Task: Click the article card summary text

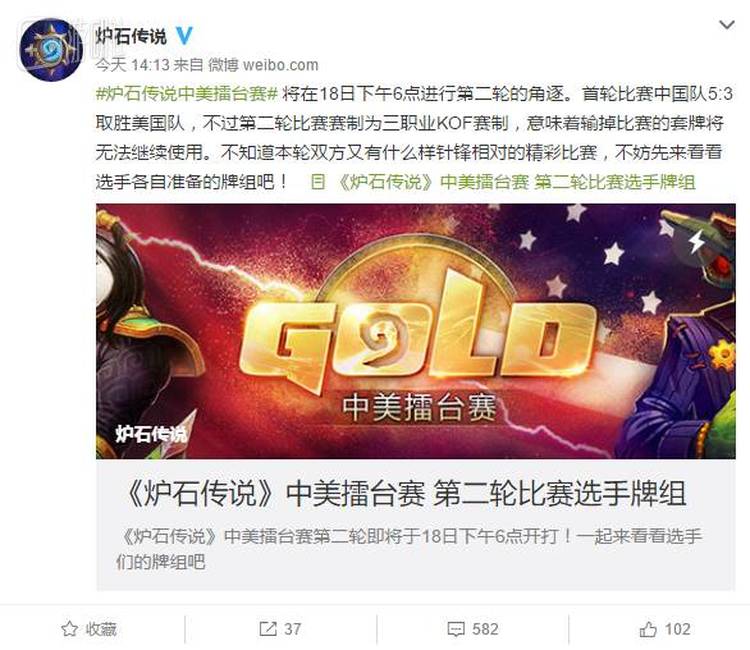Action: pos(409,549)
